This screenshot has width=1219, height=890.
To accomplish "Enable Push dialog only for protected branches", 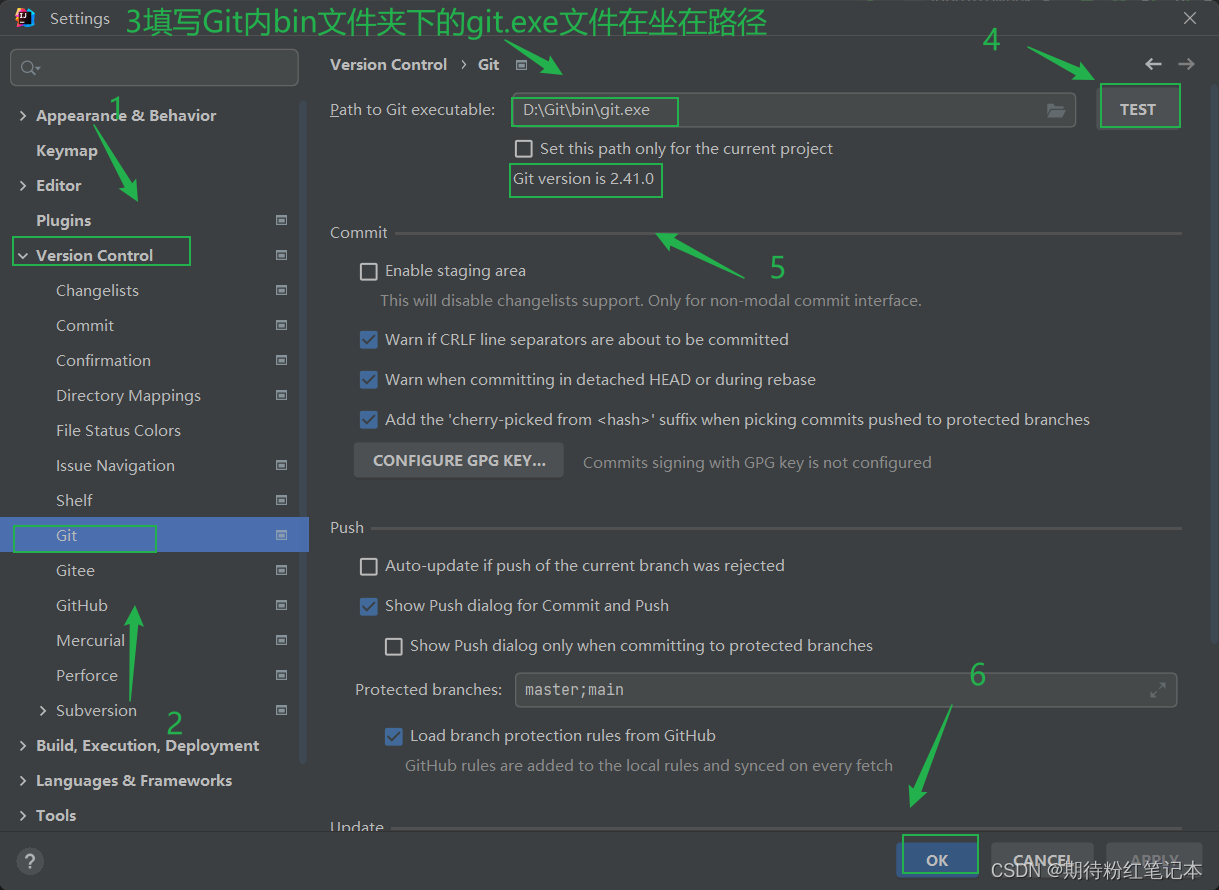I will (x=393, y=646).
